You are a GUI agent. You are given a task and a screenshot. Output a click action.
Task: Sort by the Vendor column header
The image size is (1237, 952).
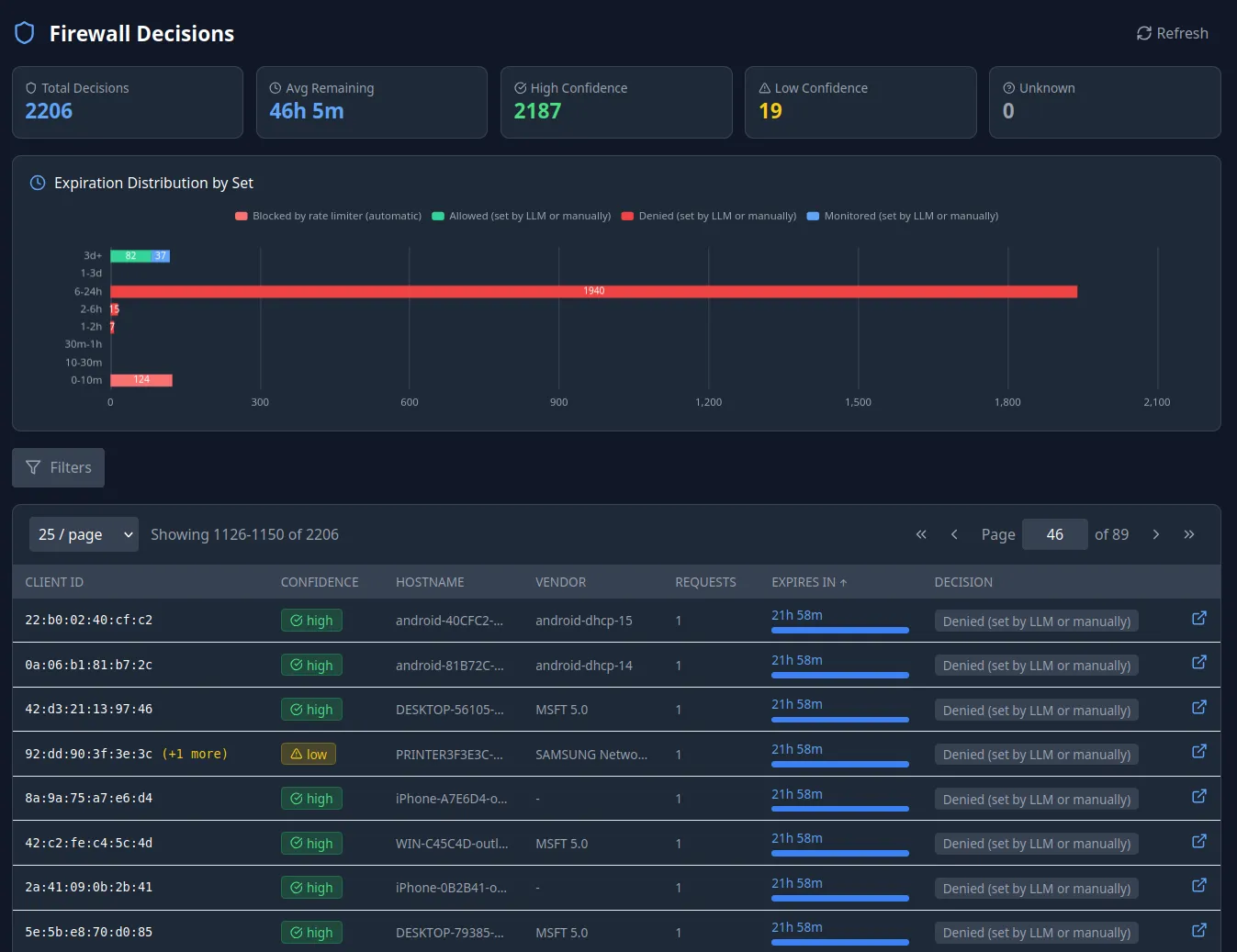pos(560,582)
